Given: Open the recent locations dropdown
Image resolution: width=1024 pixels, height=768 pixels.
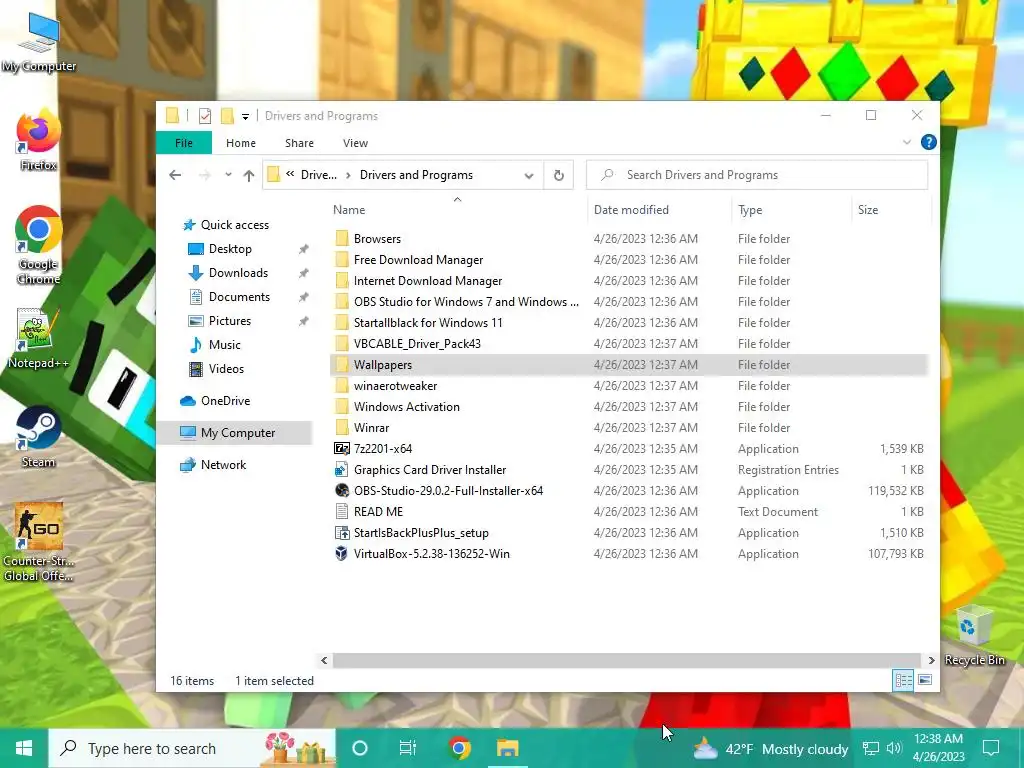Looking at the screenshot, I should point(228,175).
